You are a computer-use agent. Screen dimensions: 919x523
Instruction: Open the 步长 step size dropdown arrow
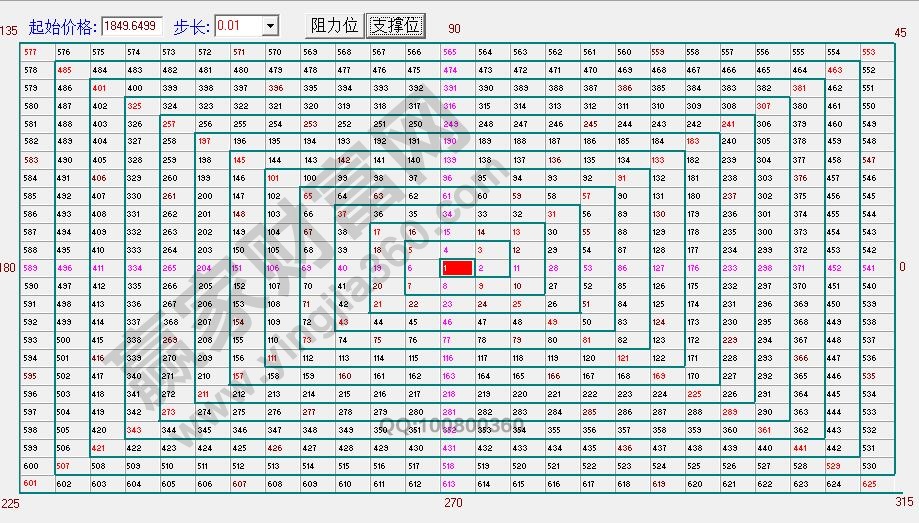tap(270, 25)
